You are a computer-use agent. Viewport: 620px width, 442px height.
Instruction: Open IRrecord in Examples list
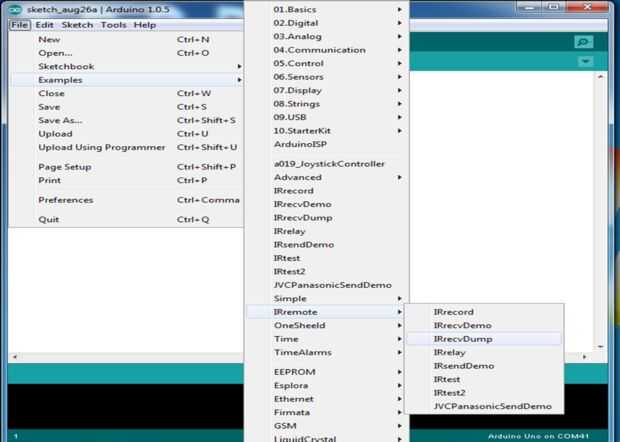point(327,191)
